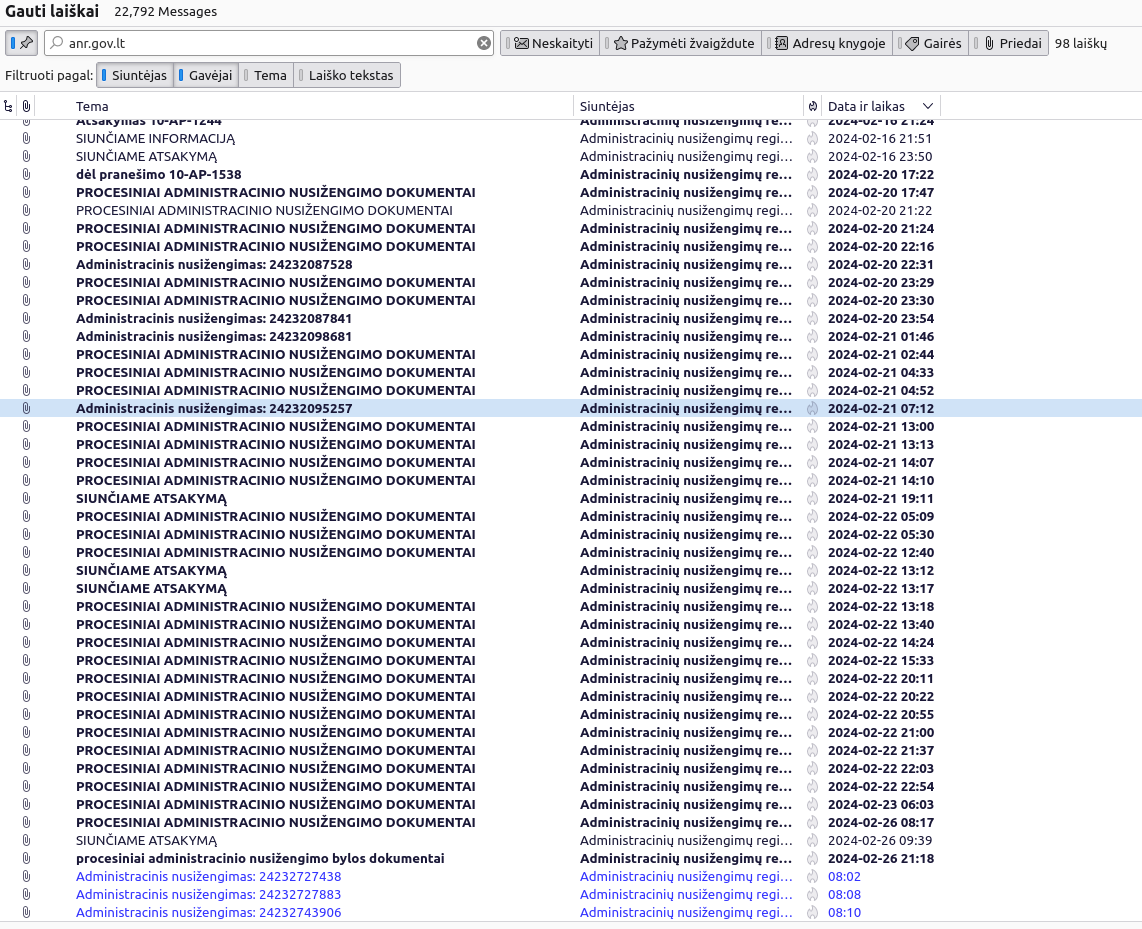The width and height of the screenshot is (1142, 929).
Task: Filter by Adresų knygoje contacts
Action: tap(829, 43)
